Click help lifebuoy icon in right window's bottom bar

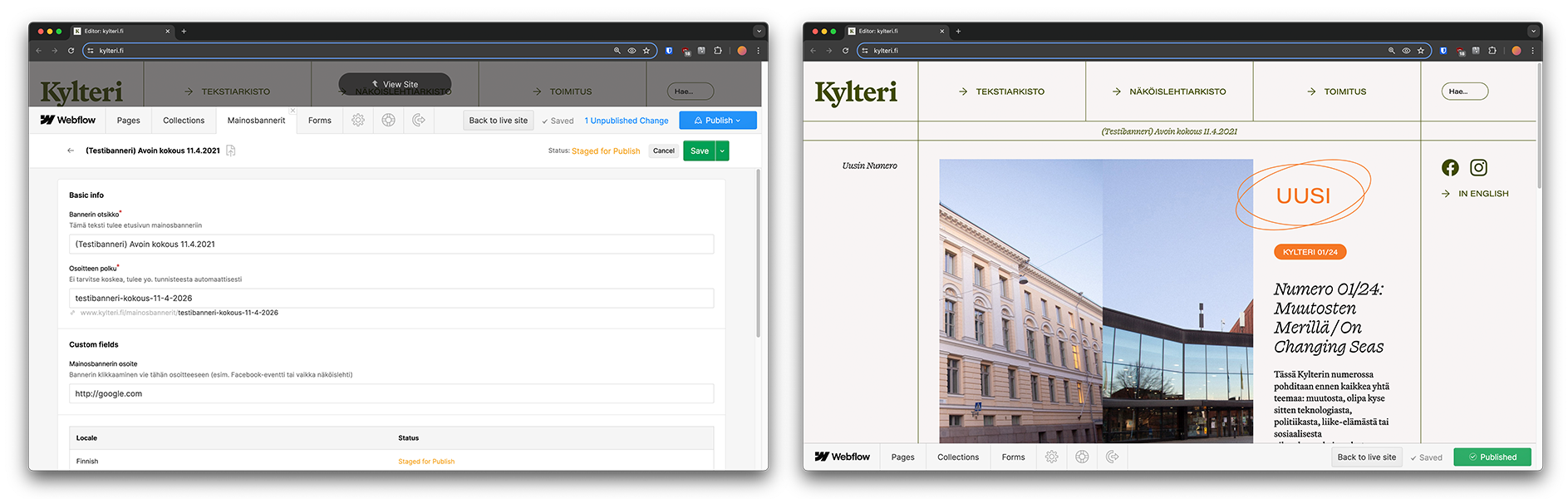point(1082,457)
